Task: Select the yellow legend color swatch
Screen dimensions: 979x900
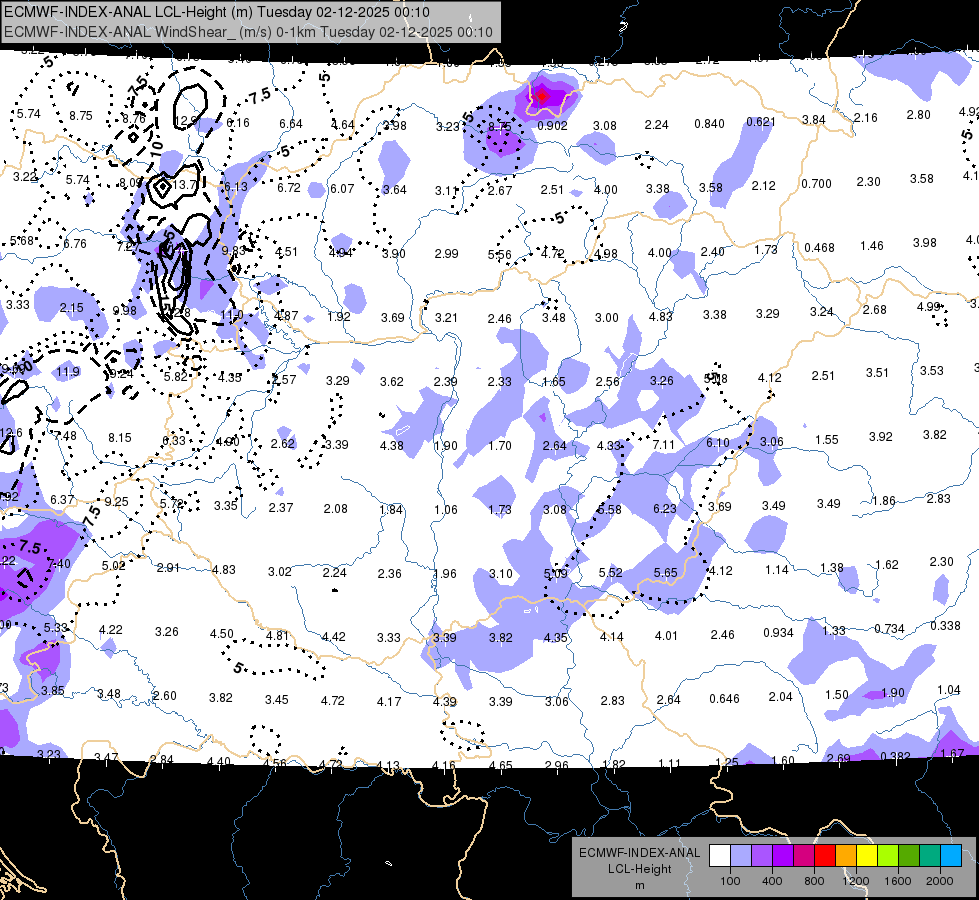Action: tap(867, 856)
